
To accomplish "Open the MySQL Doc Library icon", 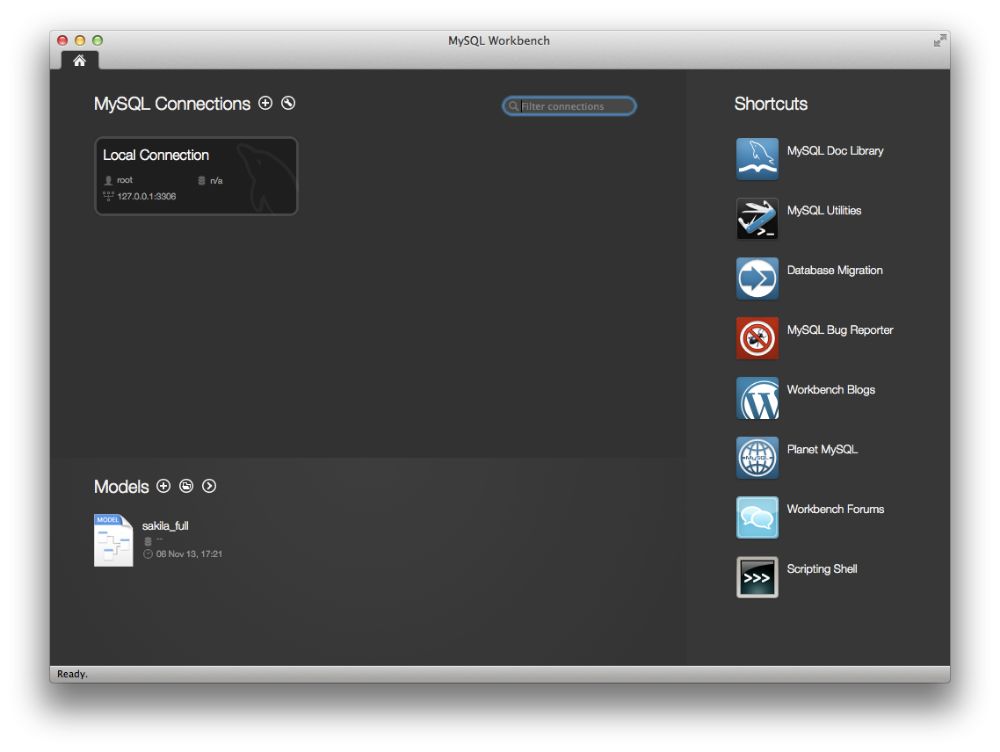I will click(x=757, y=159).
